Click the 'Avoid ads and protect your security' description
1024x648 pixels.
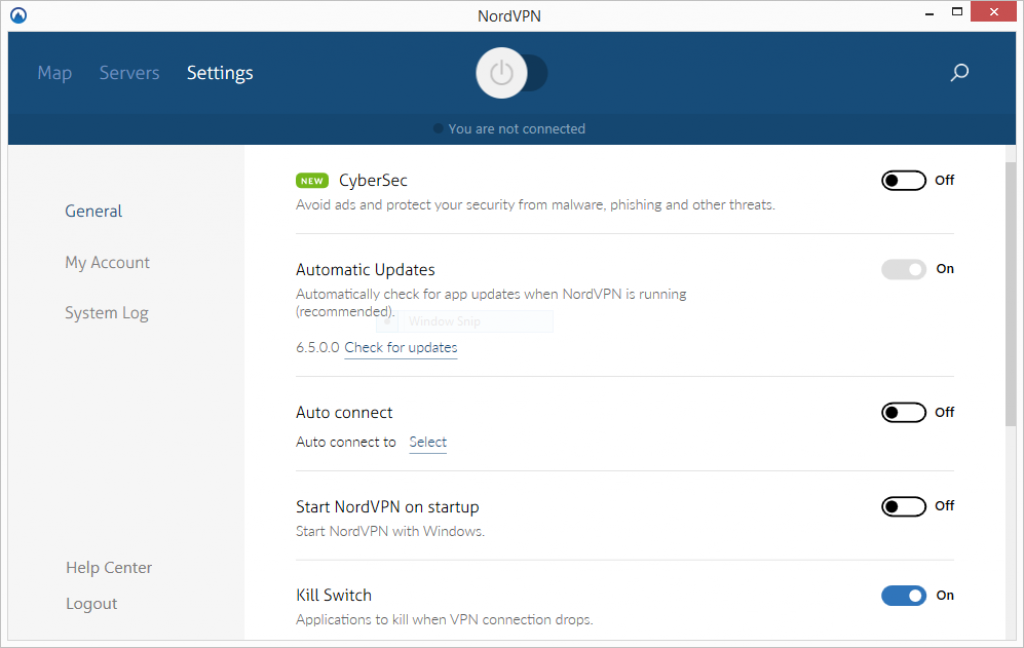click(536, 205)
